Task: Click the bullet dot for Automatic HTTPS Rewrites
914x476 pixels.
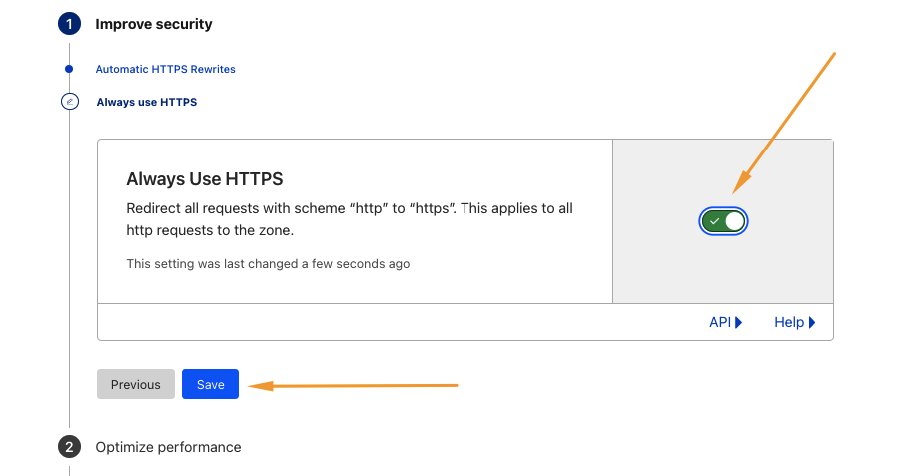Action: coord(69,70)
